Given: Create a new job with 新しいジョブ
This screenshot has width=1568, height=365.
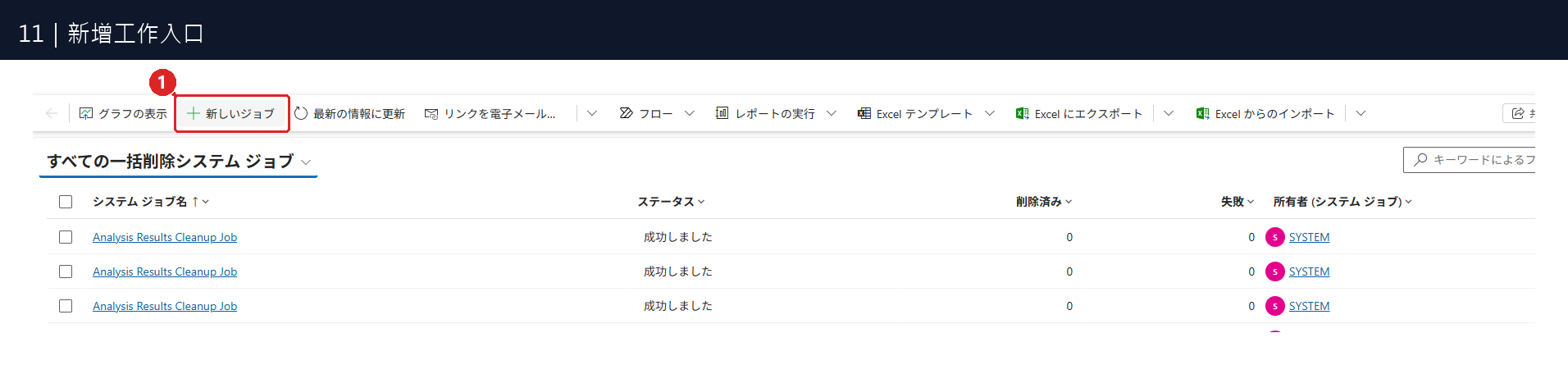Looking at the screenshot, I should [231, 113].
